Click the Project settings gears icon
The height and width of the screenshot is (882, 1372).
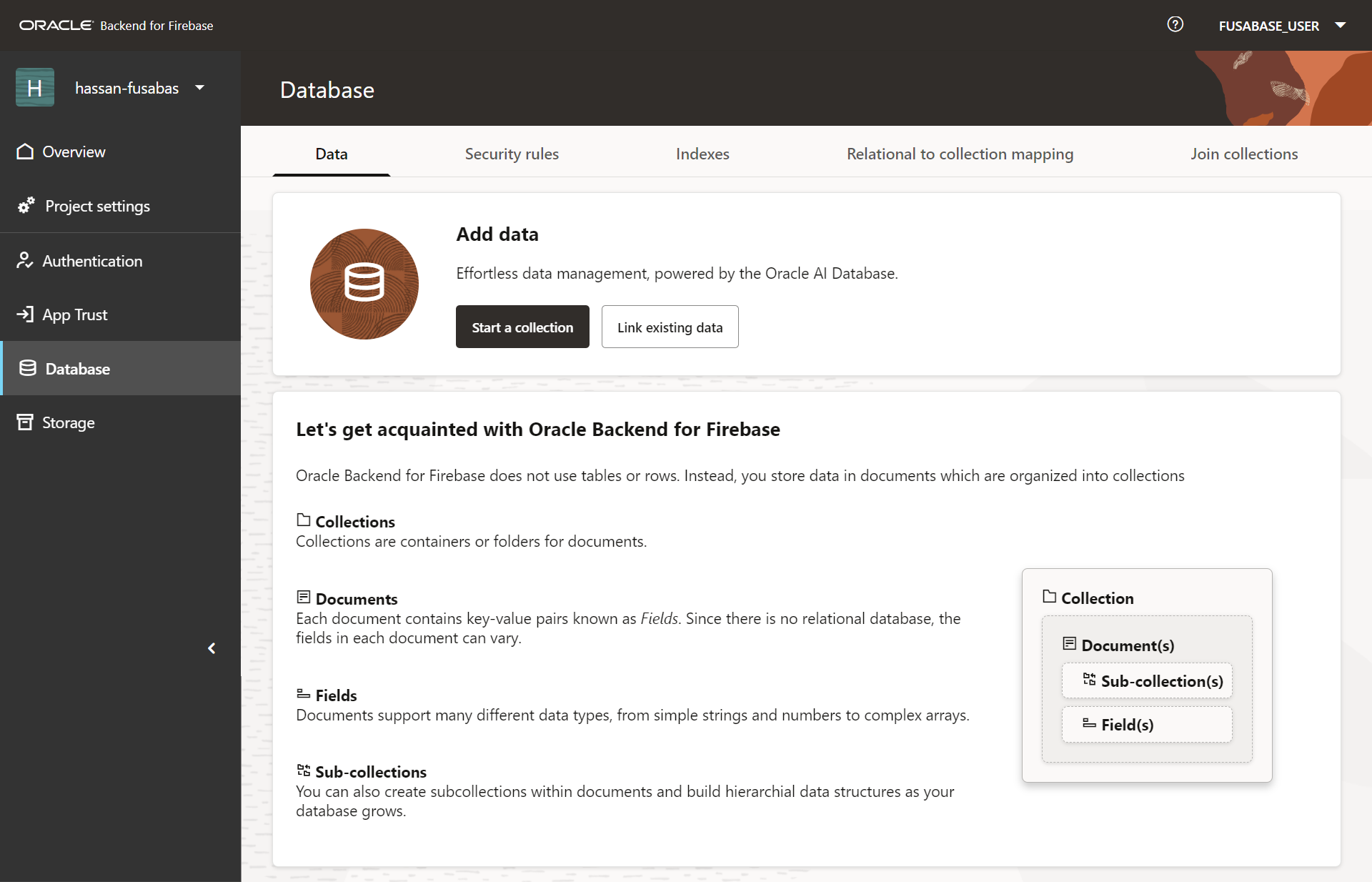[x=26, y=206]
